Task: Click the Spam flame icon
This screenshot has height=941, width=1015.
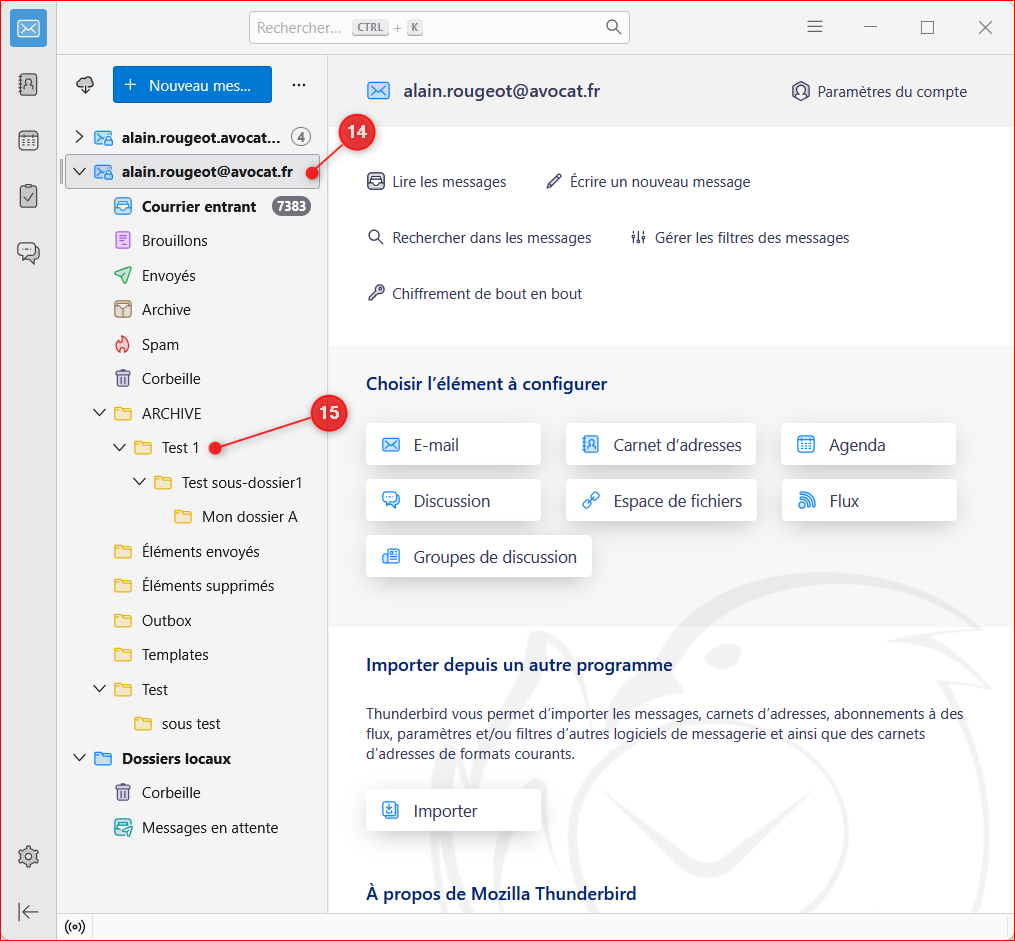Action: [x=123, y=344]
